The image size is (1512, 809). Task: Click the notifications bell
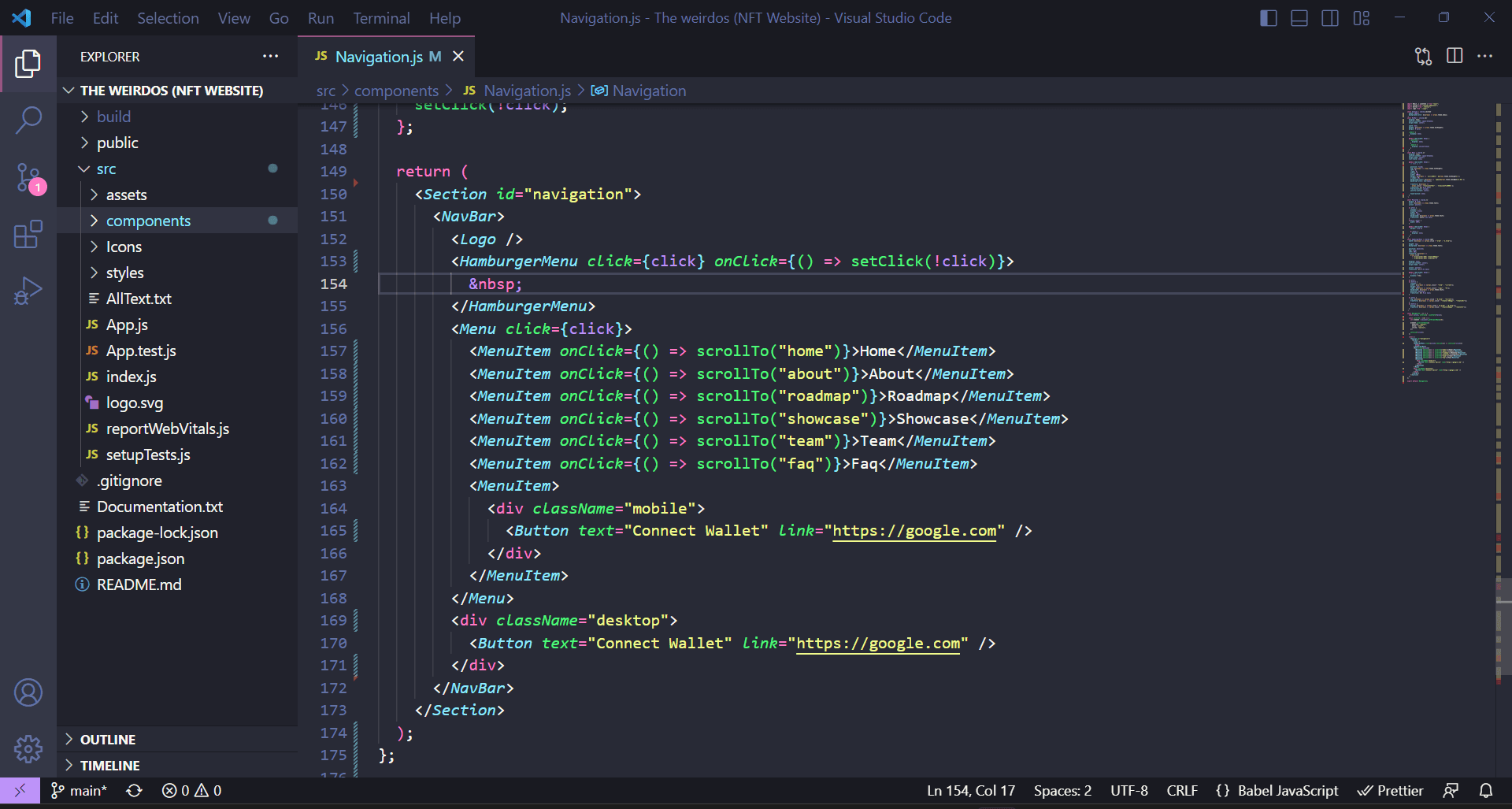pos(1485,790)
